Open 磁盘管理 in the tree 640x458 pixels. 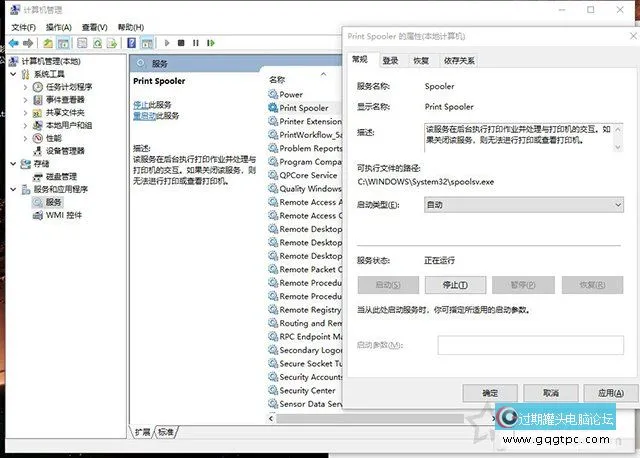tap(61, 176)
